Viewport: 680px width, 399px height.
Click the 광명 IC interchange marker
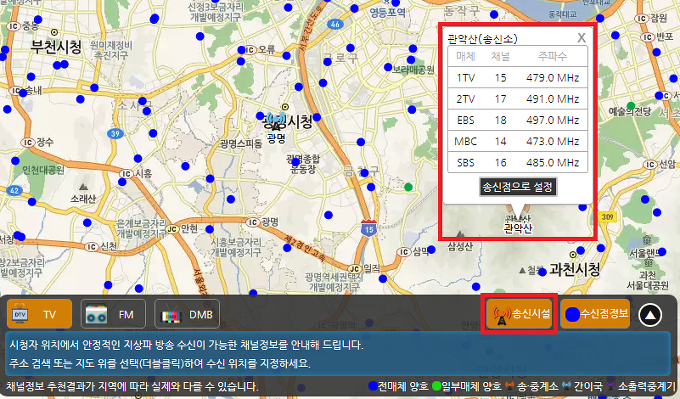[x=253, y=222]
